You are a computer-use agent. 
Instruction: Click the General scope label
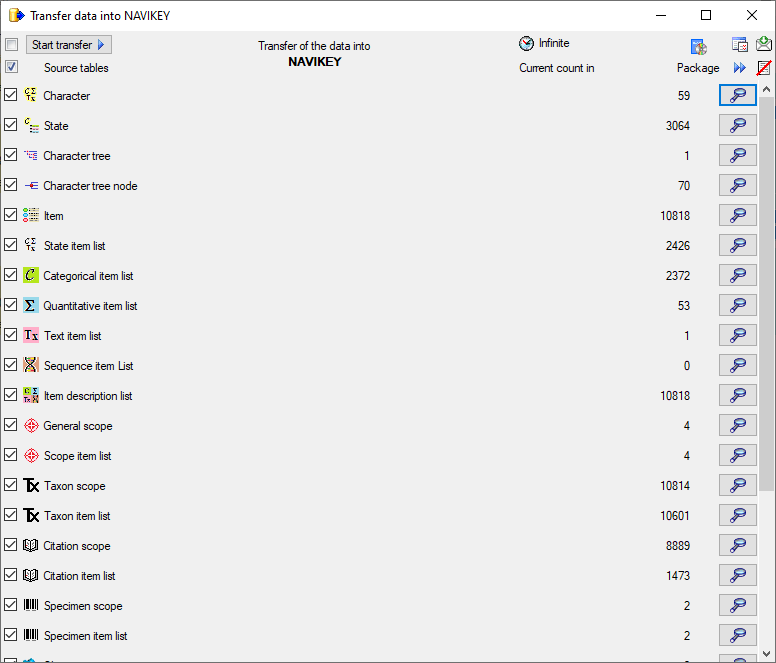[78, 426]
